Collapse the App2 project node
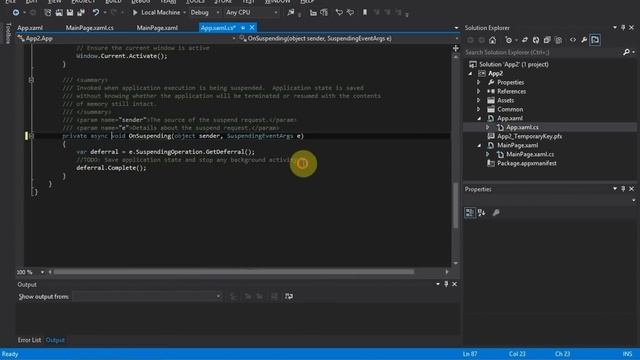This screenshot has height=360, width=640. [x=470, y=74]
